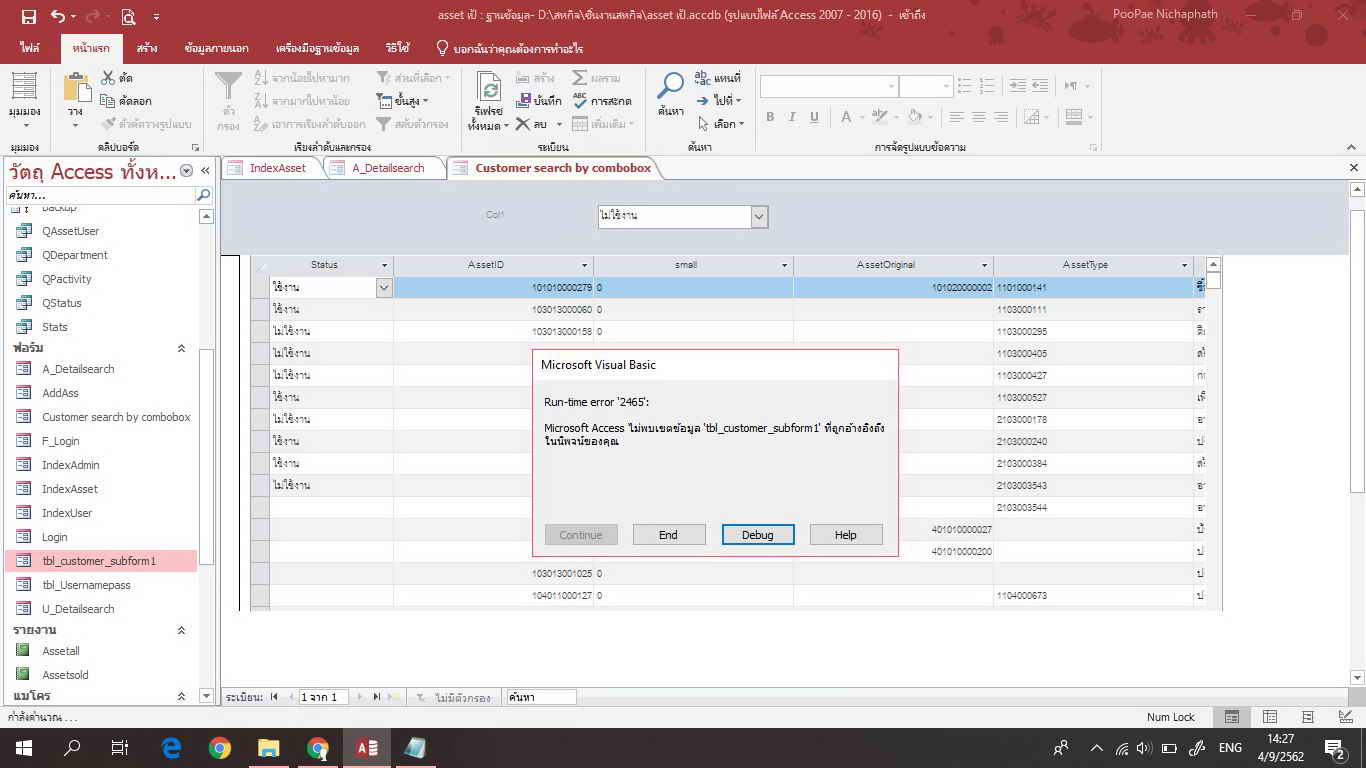Collapse the รายงาน (Reports) group chevron
This screenshot has height=768, width=1366.
click(181, 630)
